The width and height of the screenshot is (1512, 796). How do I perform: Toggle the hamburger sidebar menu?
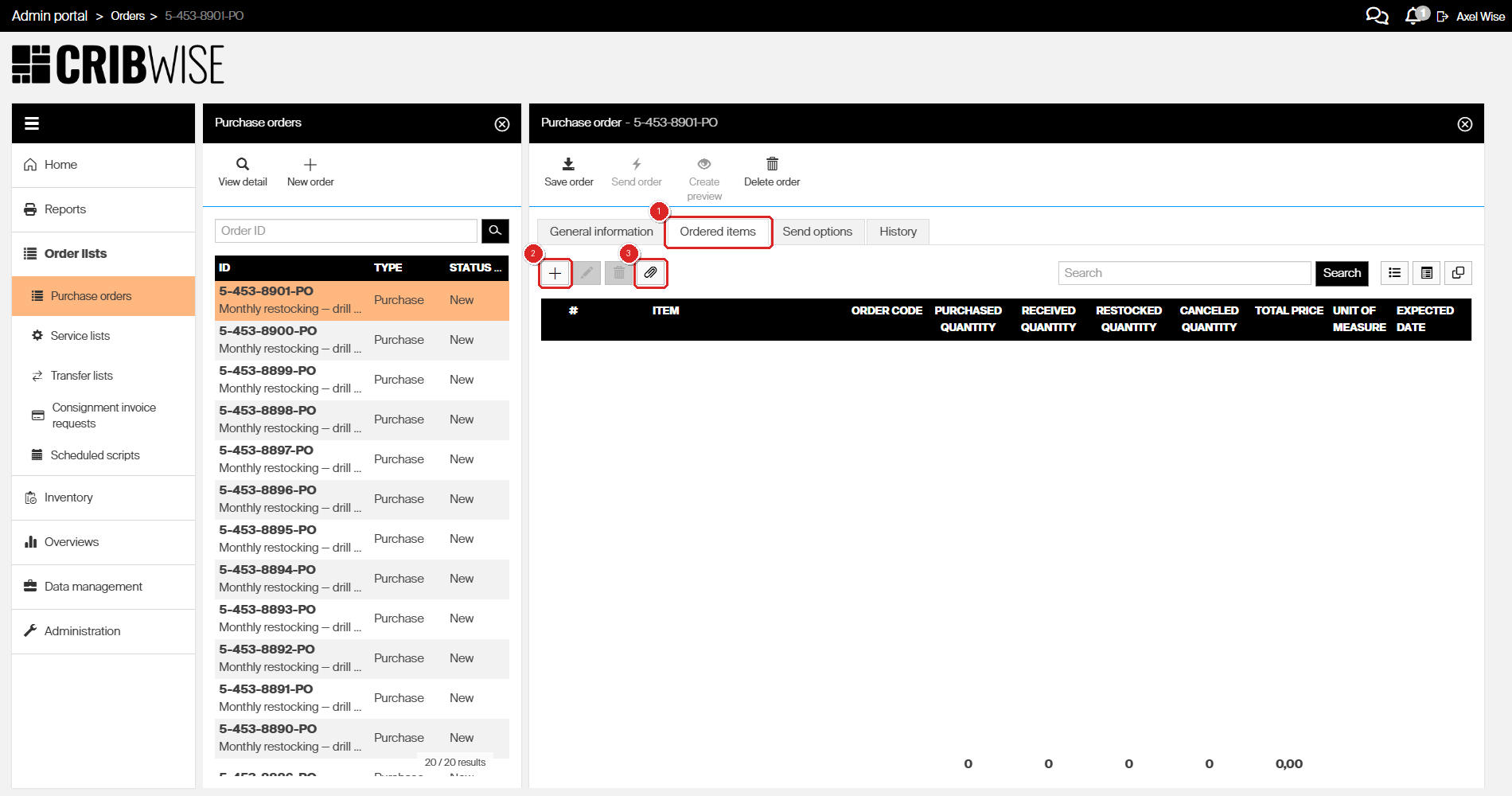32,123
